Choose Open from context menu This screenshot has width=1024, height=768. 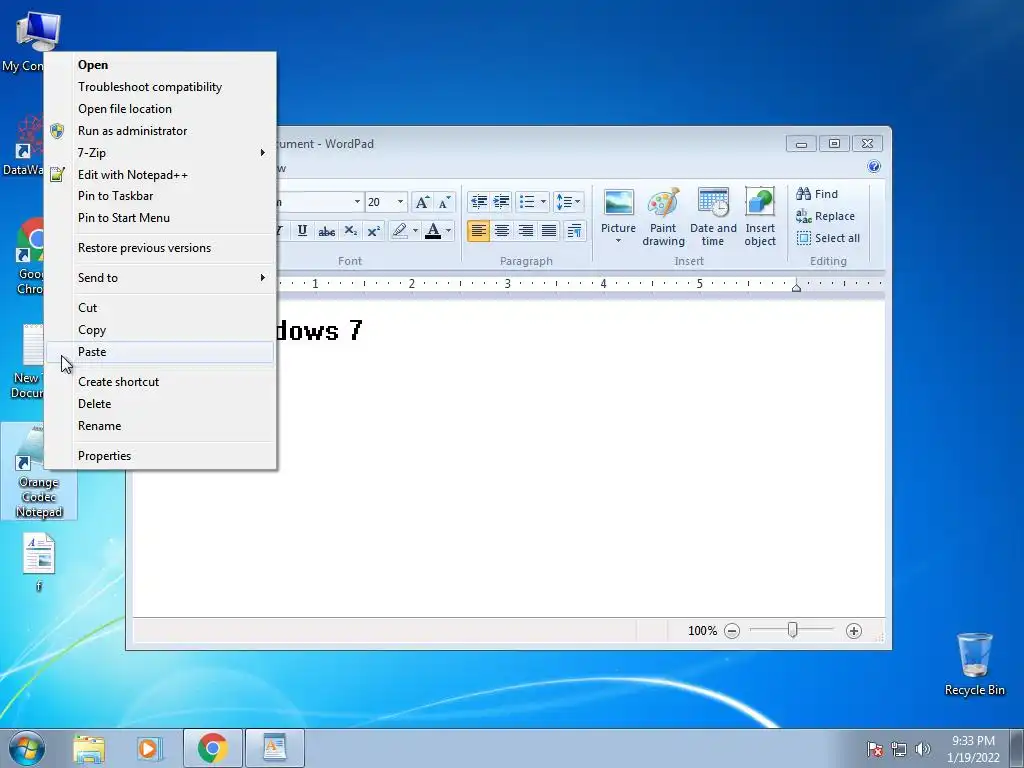(160, 65)
